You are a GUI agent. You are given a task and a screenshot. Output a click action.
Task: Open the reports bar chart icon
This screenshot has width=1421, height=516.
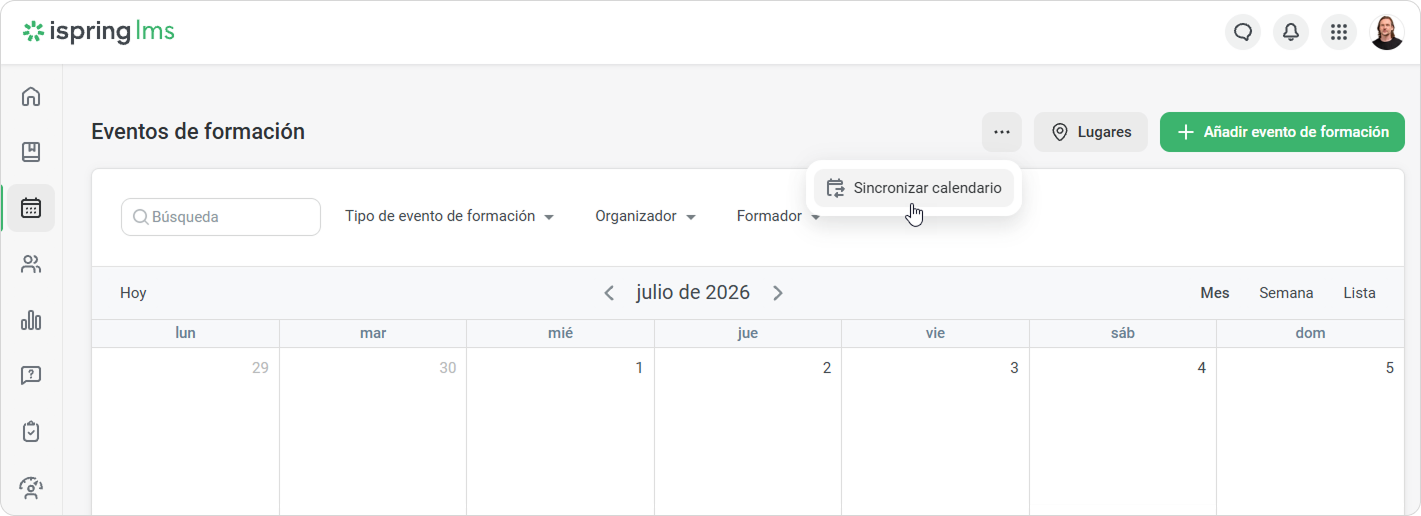(x=31, y=320)
